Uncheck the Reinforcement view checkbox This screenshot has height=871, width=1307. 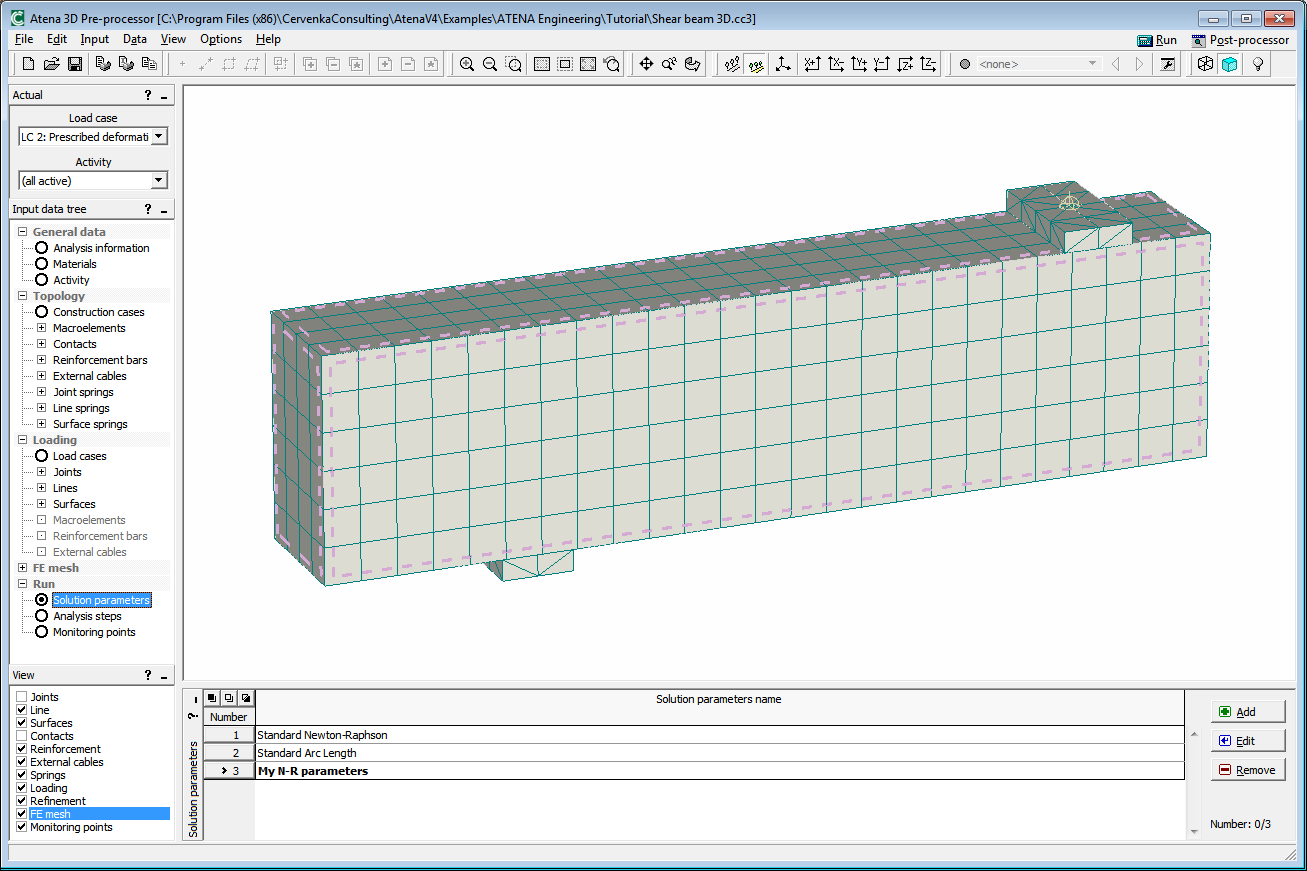click(22, 749)
